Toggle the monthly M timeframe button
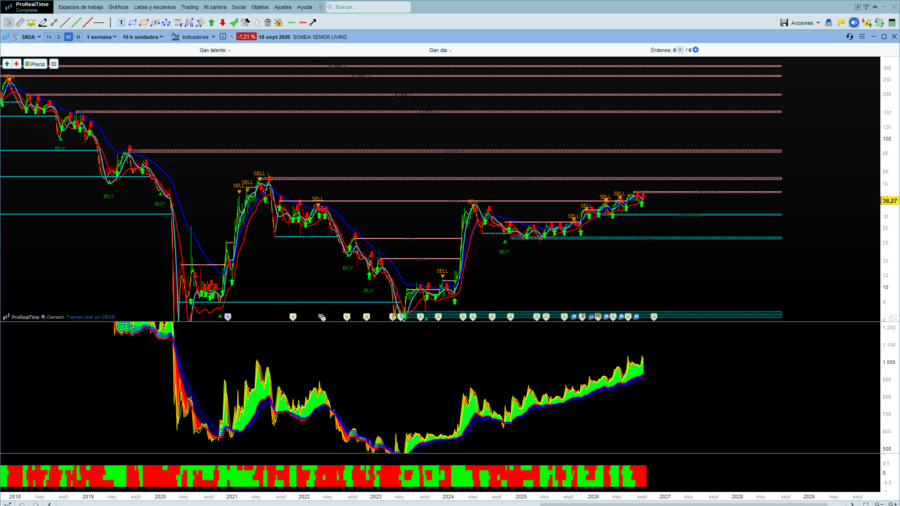Viewport: 900px width, 506px height. point(78,37)
